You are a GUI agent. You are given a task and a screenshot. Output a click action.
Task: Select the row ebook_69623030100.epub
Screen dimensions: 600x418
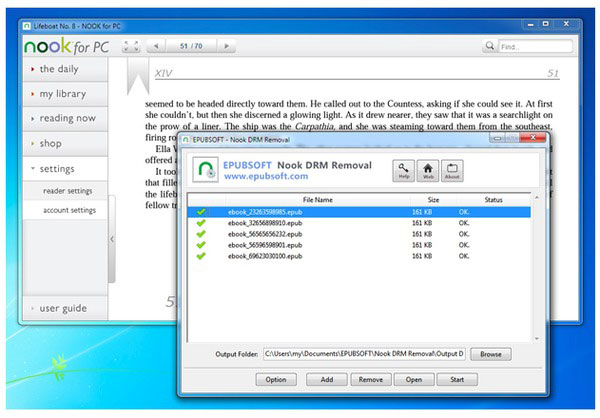click(359, 256)
